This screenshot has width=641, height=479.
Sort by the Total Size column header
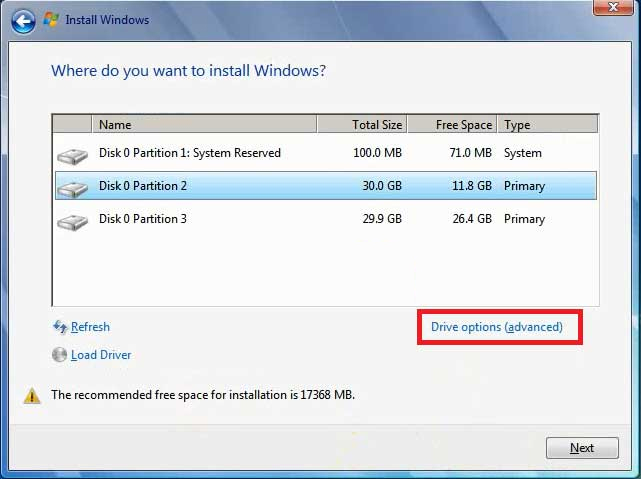[362, 124]
